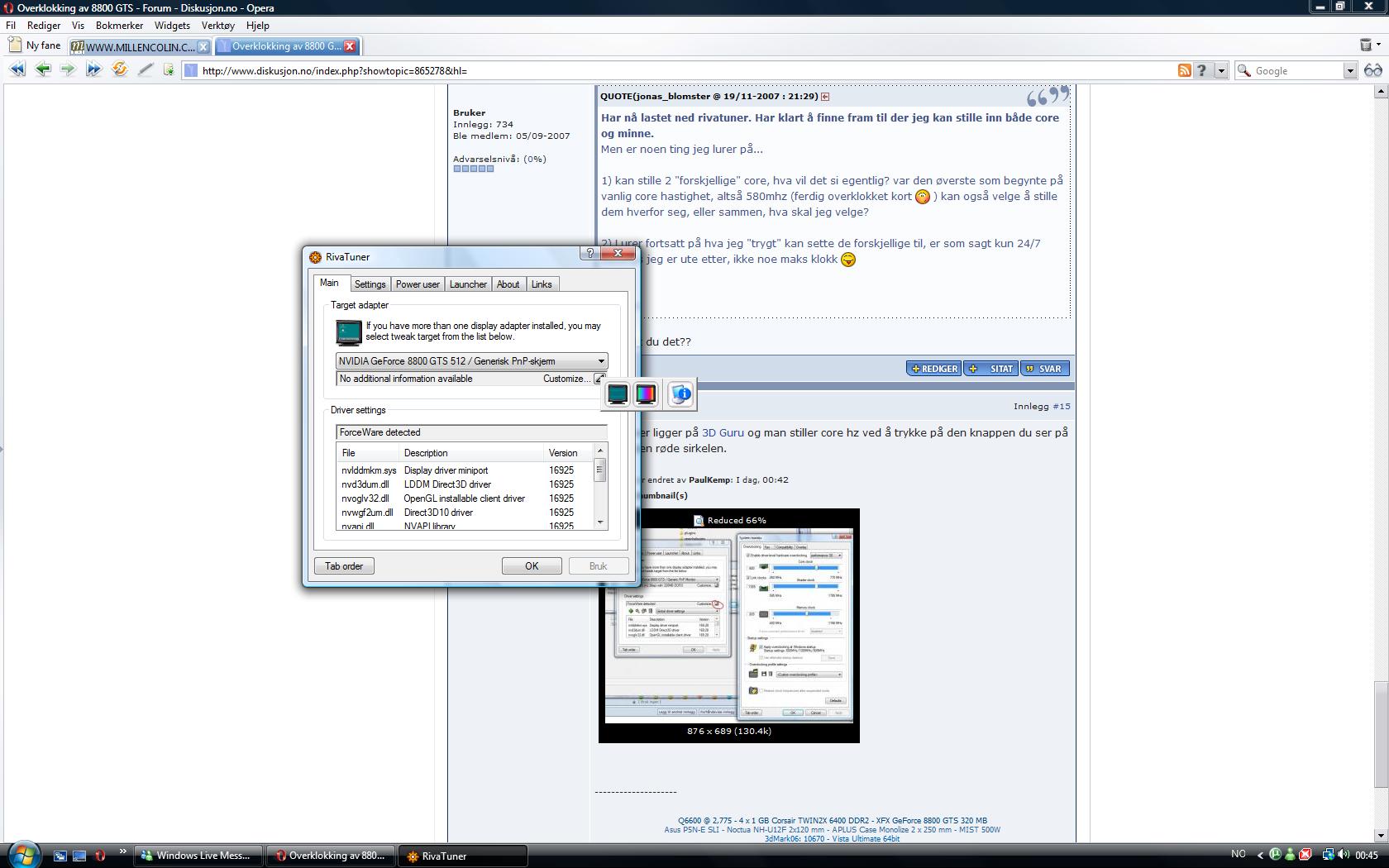This screenshot has height=868, width=1389.
Task: Click the red quote arrow icon after the date
Action: tap(825, 97)
